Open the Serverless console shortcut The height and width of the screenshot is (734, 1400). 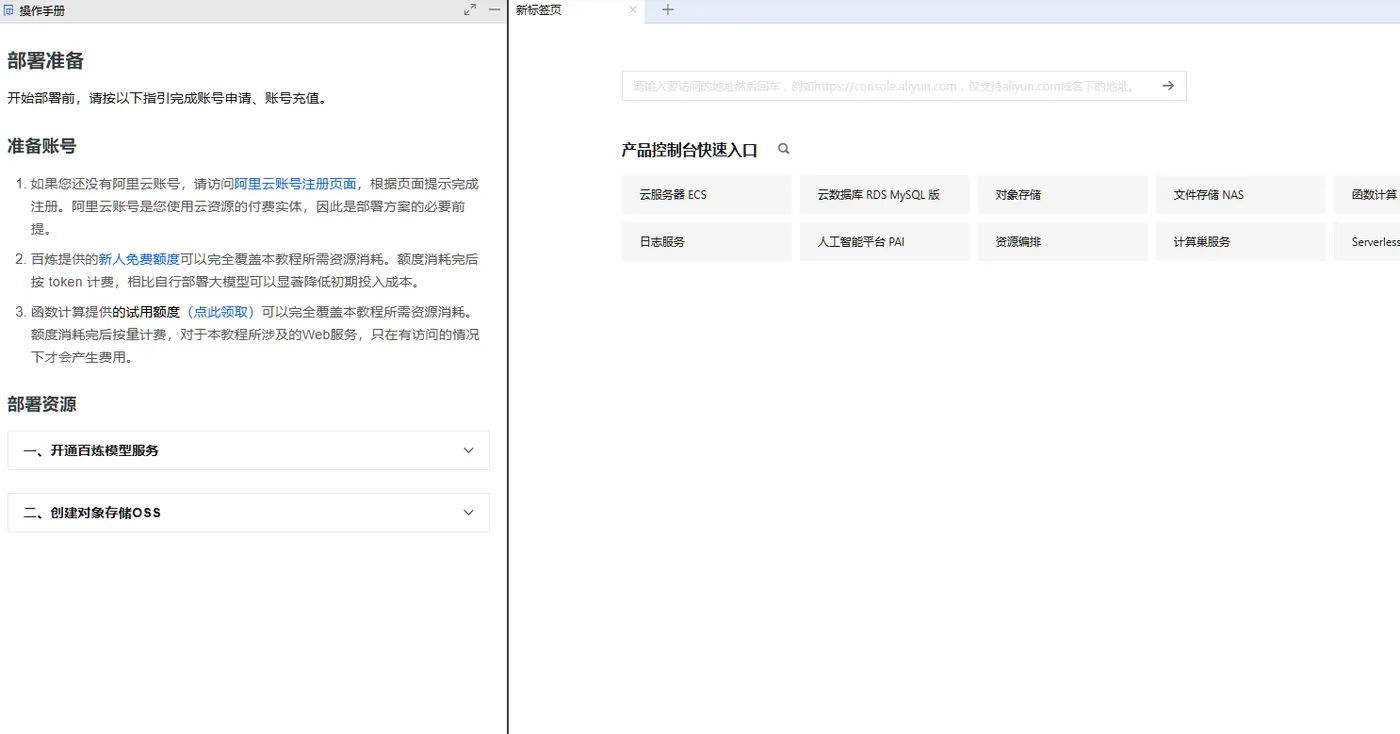(x=1367, y=242)
